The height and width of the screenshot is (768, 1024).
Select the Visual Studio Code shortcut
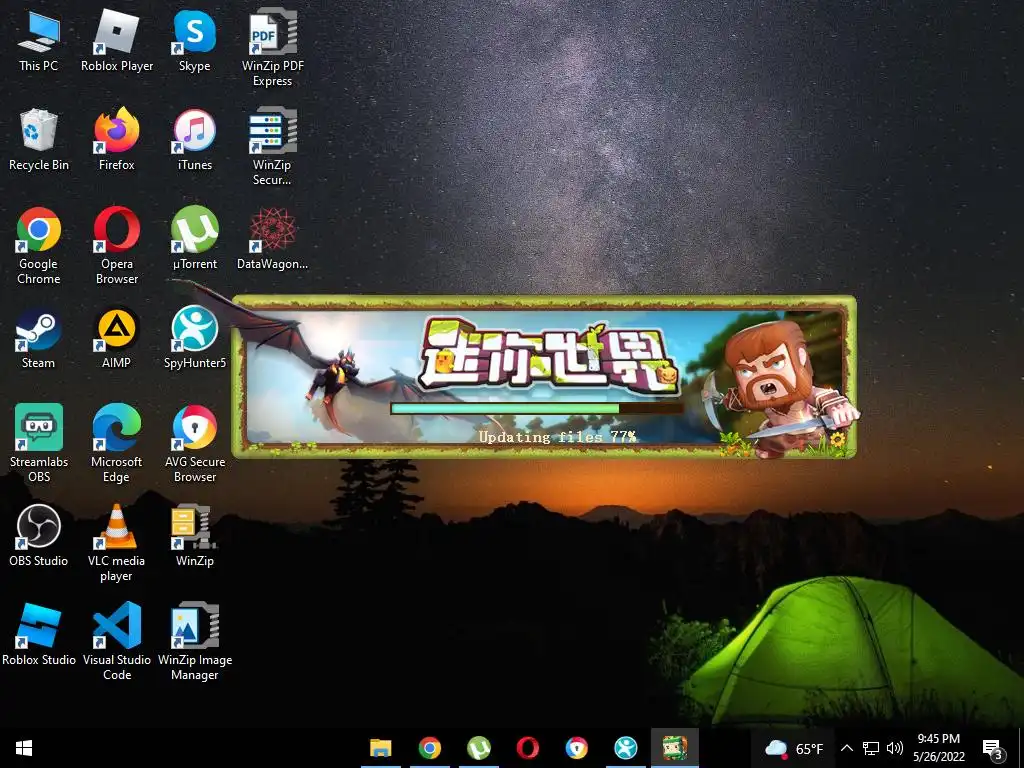click(117, 642)
